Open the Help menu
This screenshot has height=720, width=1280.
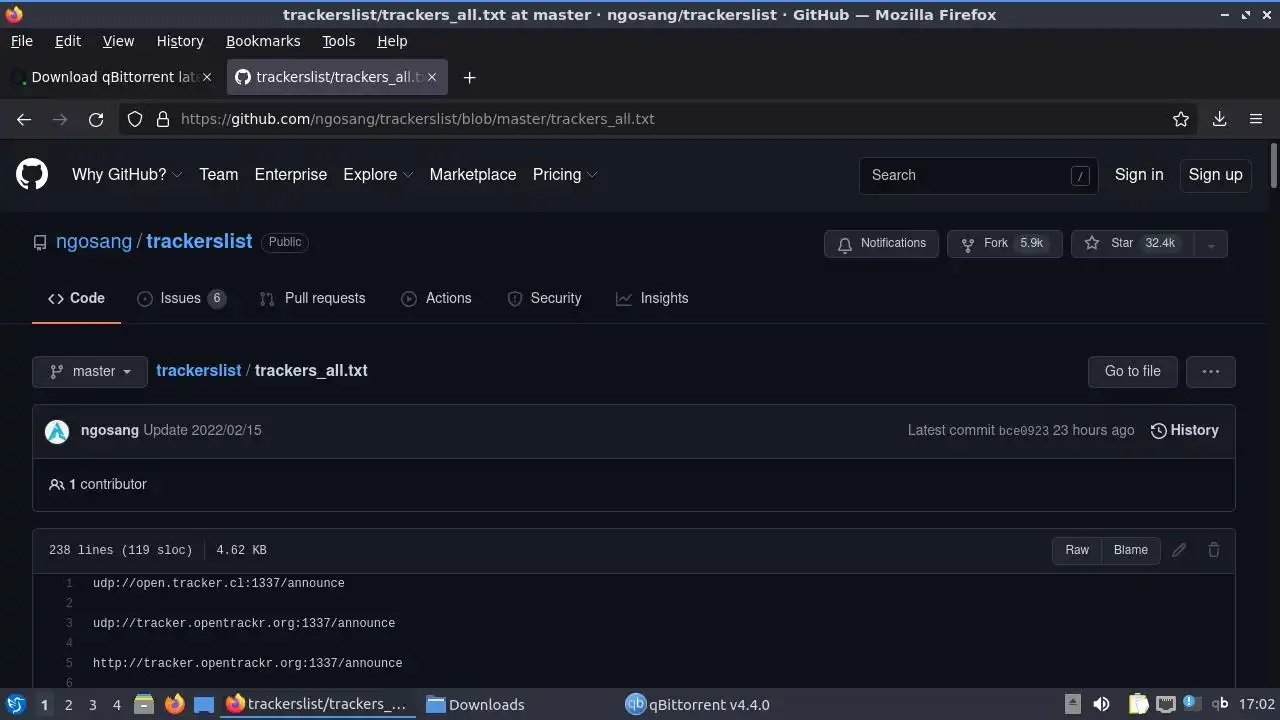point(392,41)
